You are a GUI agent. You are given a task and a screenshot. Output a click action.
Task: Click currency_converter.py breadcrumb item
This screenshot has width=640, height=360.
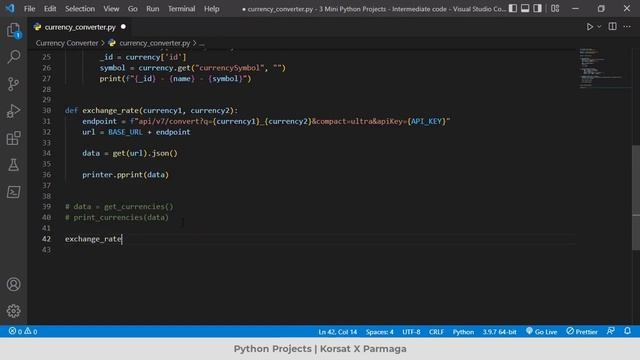155,43
